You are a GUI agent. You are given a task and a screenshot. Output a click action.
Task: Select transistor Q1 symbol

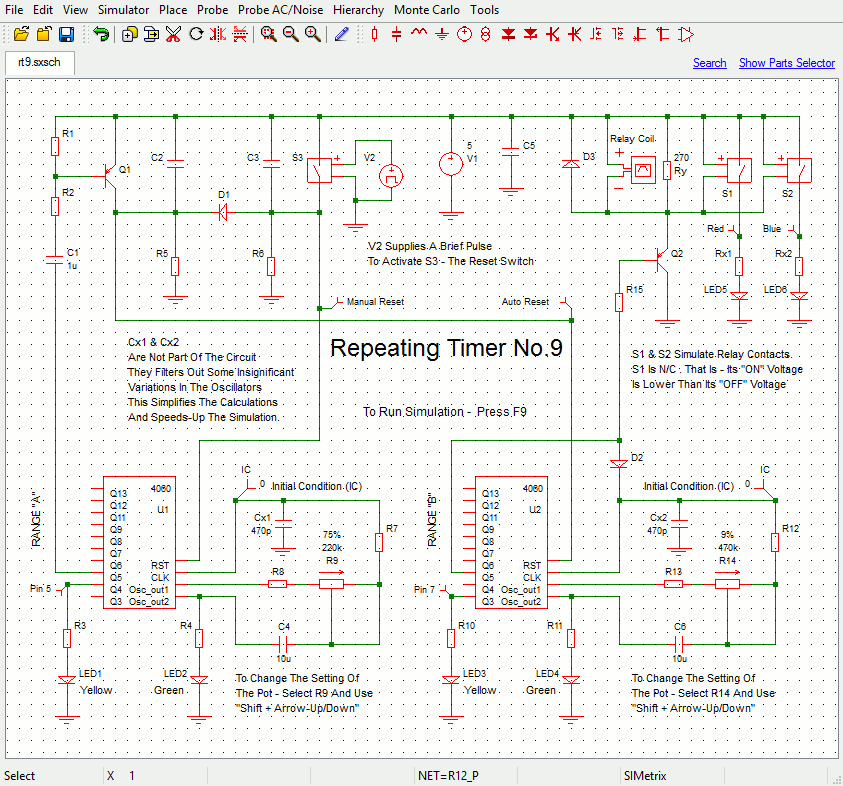[110, 176]
